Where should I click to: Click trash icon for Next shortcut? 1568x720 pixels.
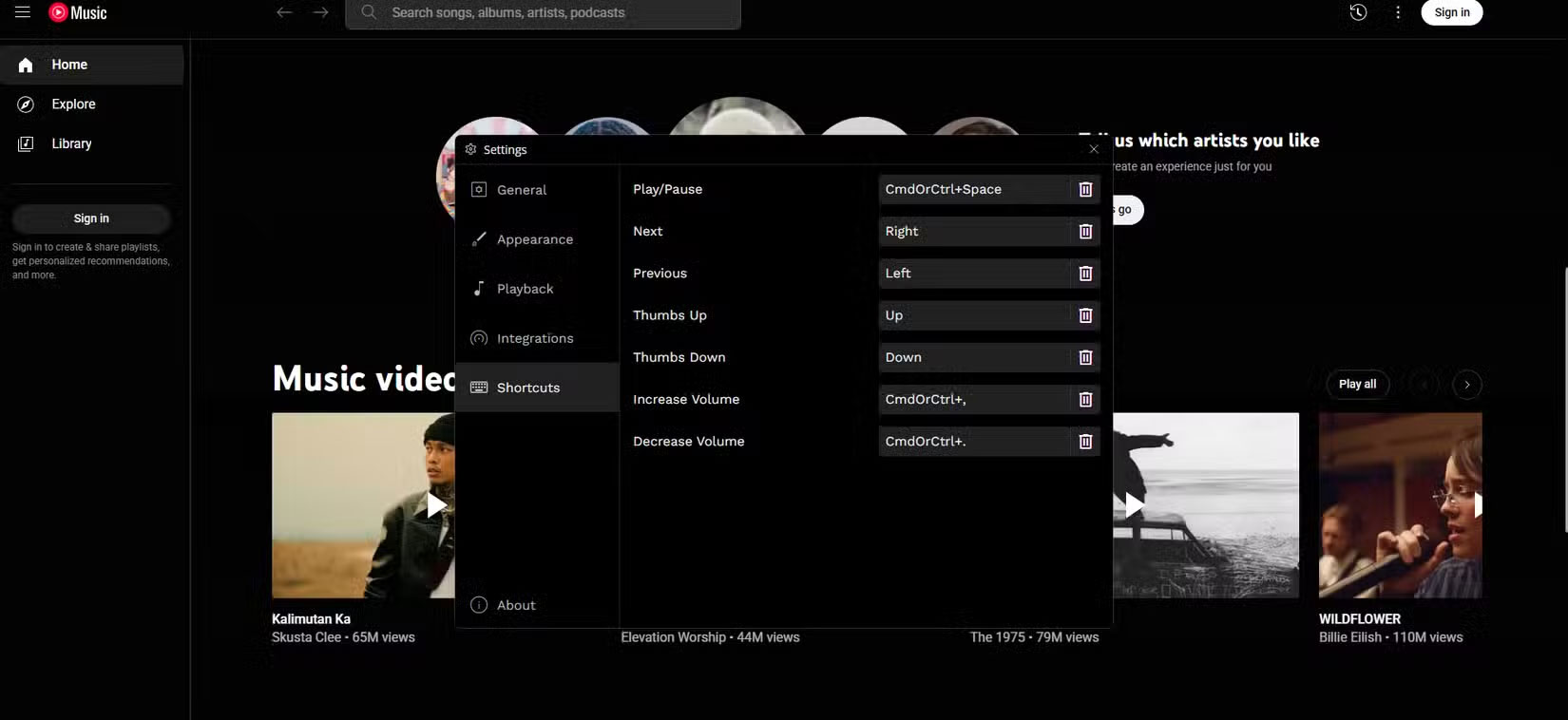(1085, 232)
